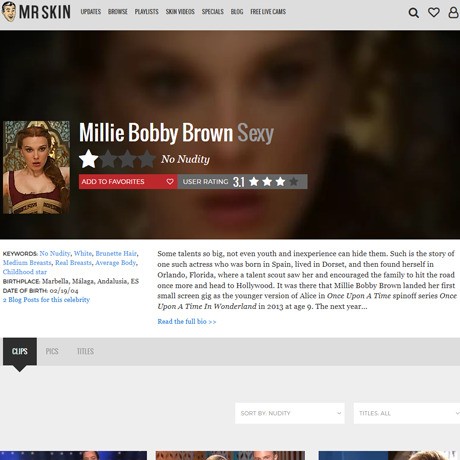This screenshot has width=460, height=460.
Task: Open the 2 Blog Posts link
Action: click(46, 300)
